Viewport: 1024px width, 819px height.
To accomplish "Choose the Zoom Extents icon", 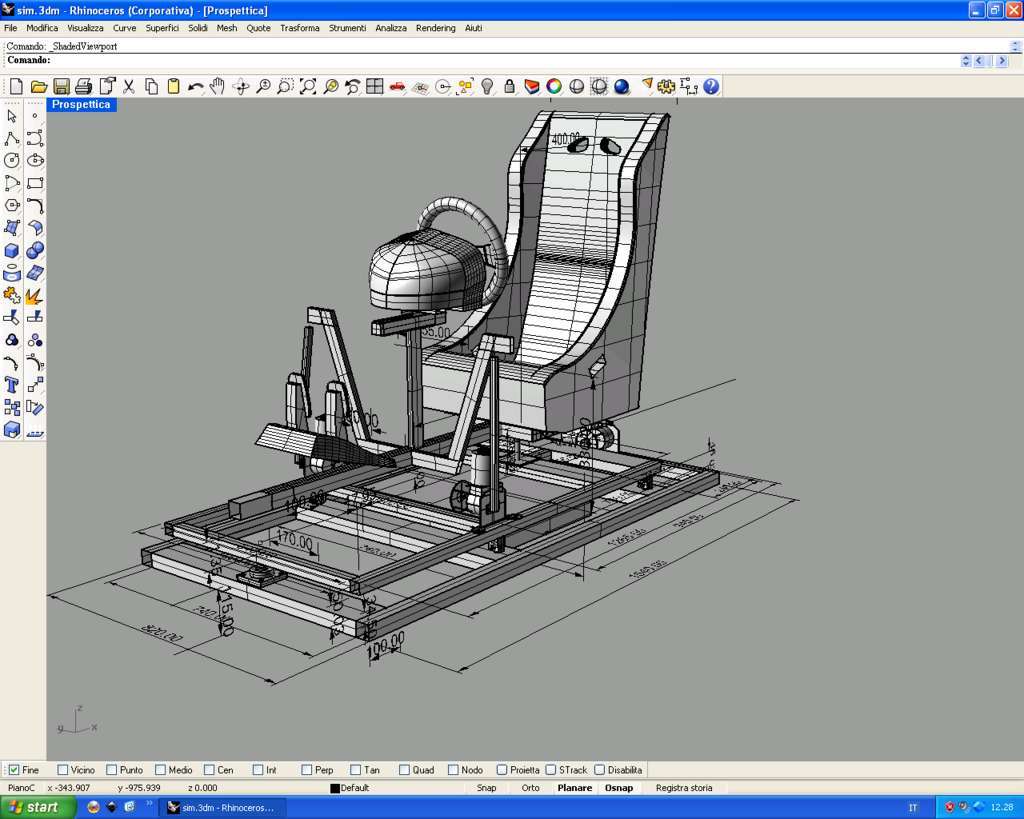I will [308, 86].
